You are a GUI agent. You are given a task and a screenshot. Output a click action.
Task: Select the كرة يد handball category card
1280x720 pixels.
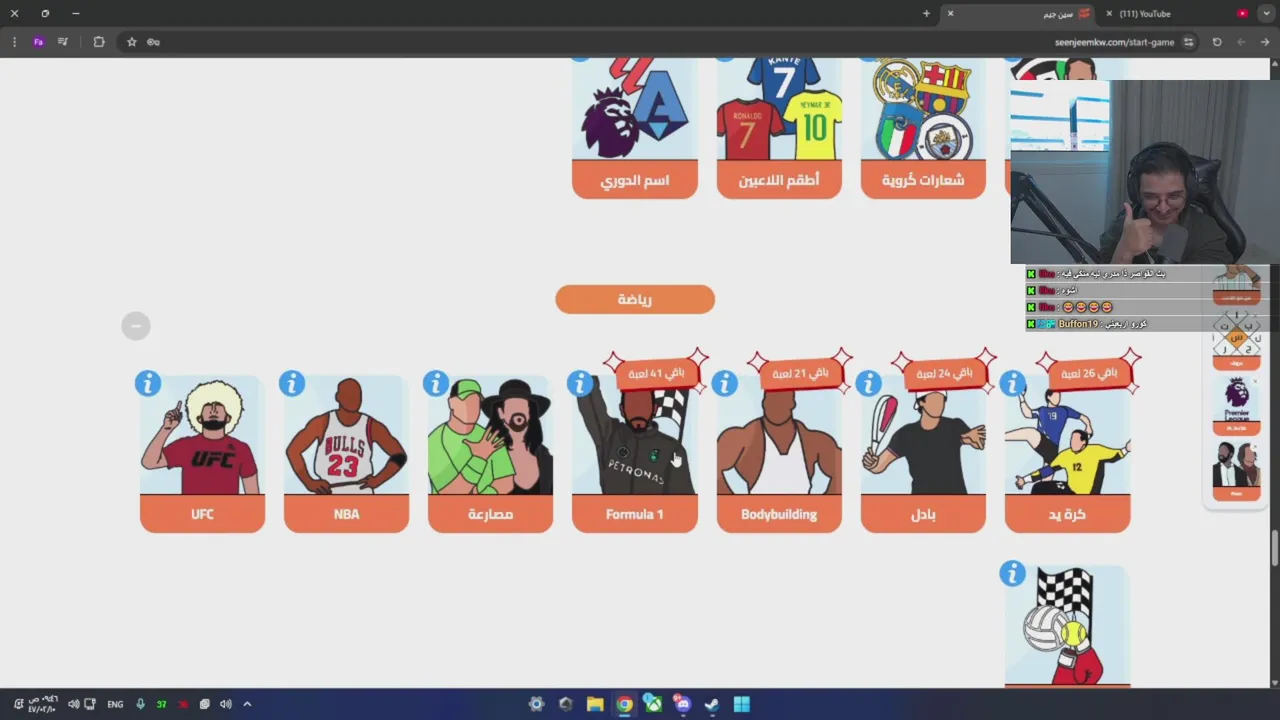point(1067,454)
